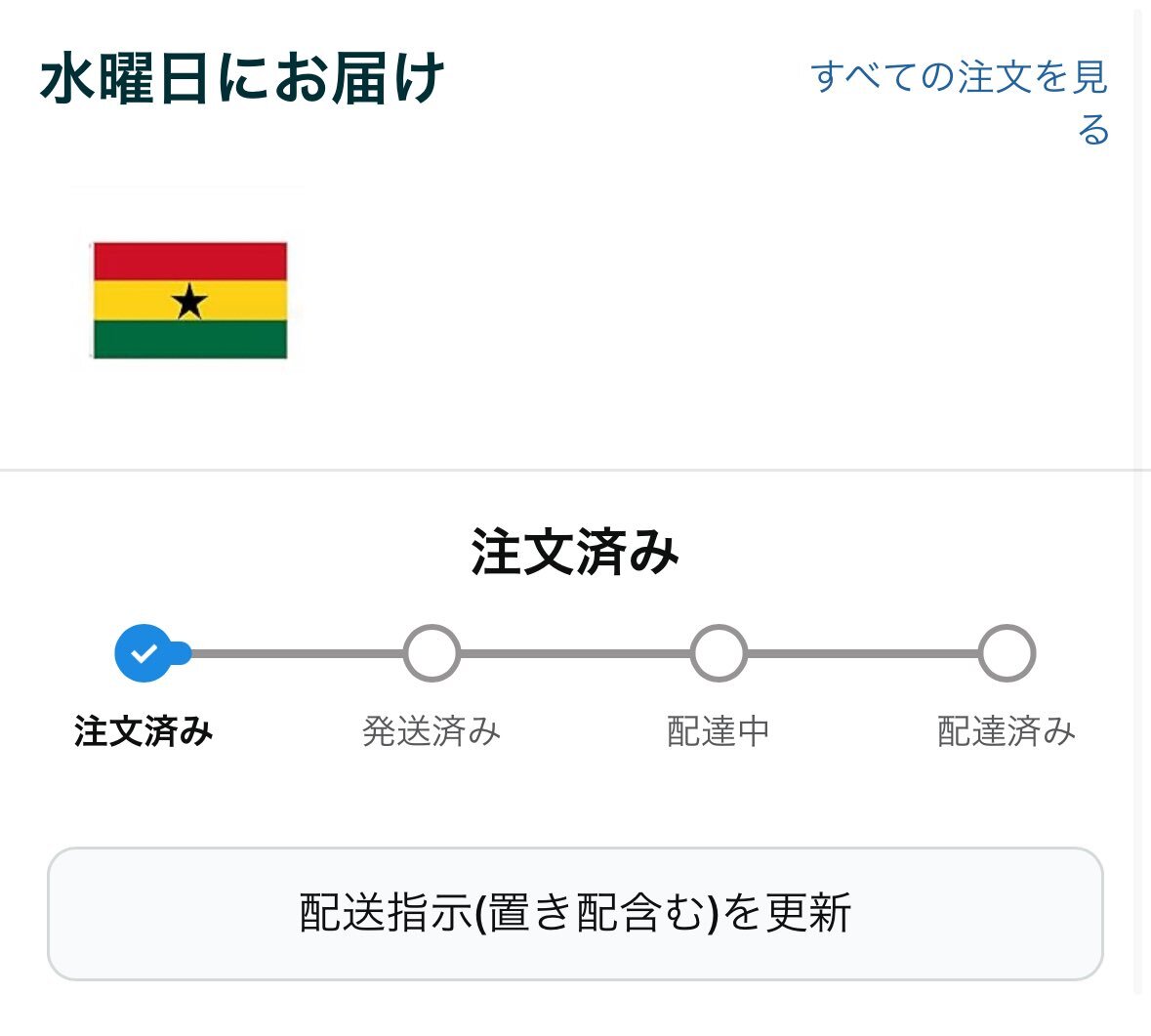The width and height of the screenshot is (1151, 1036).
Task: Click the bold 注文済み label under tracker
Action: pyautogui.click(x=144, y=731)
